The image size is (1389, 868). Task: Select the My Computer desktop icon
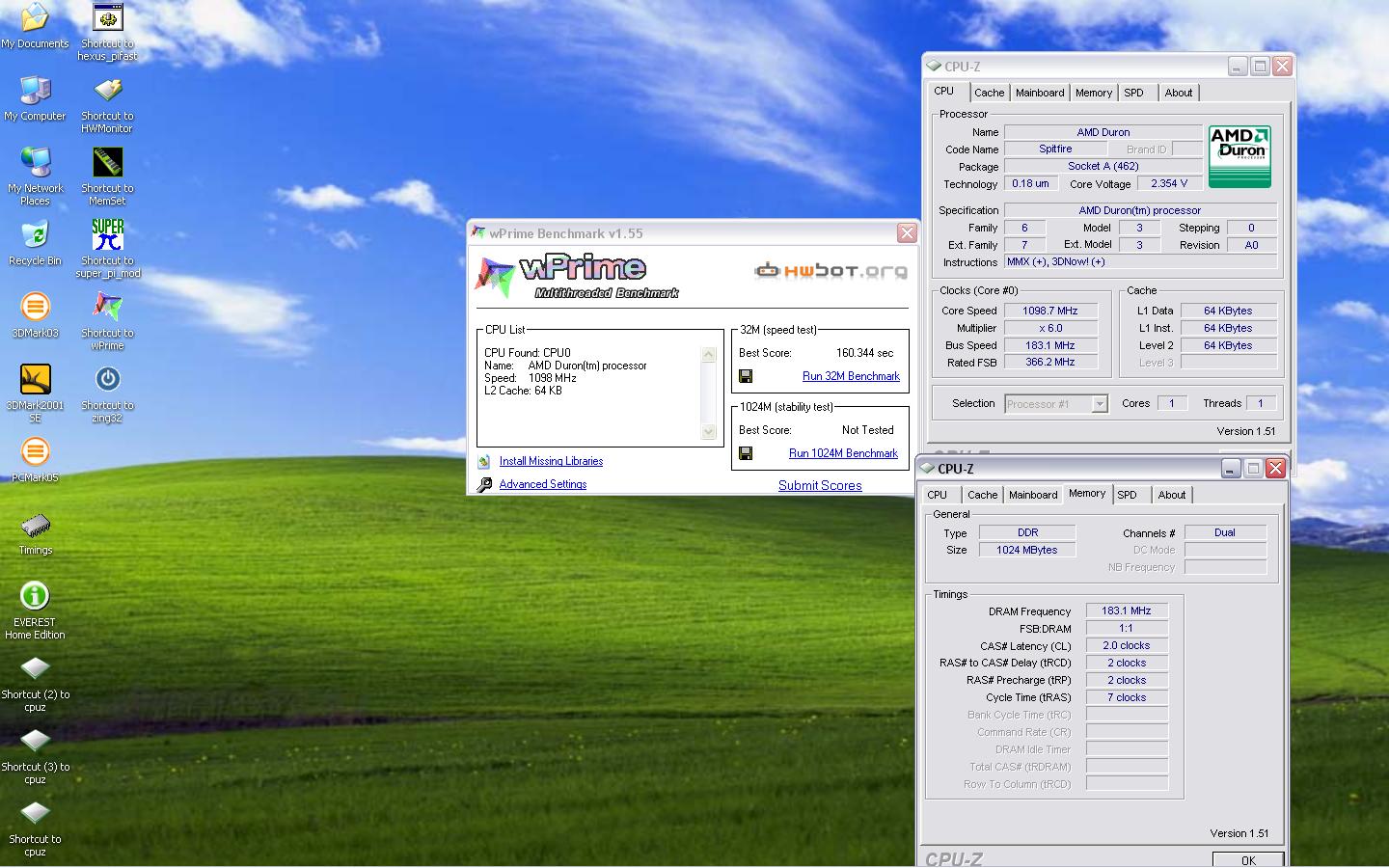(x=35, y=98)
